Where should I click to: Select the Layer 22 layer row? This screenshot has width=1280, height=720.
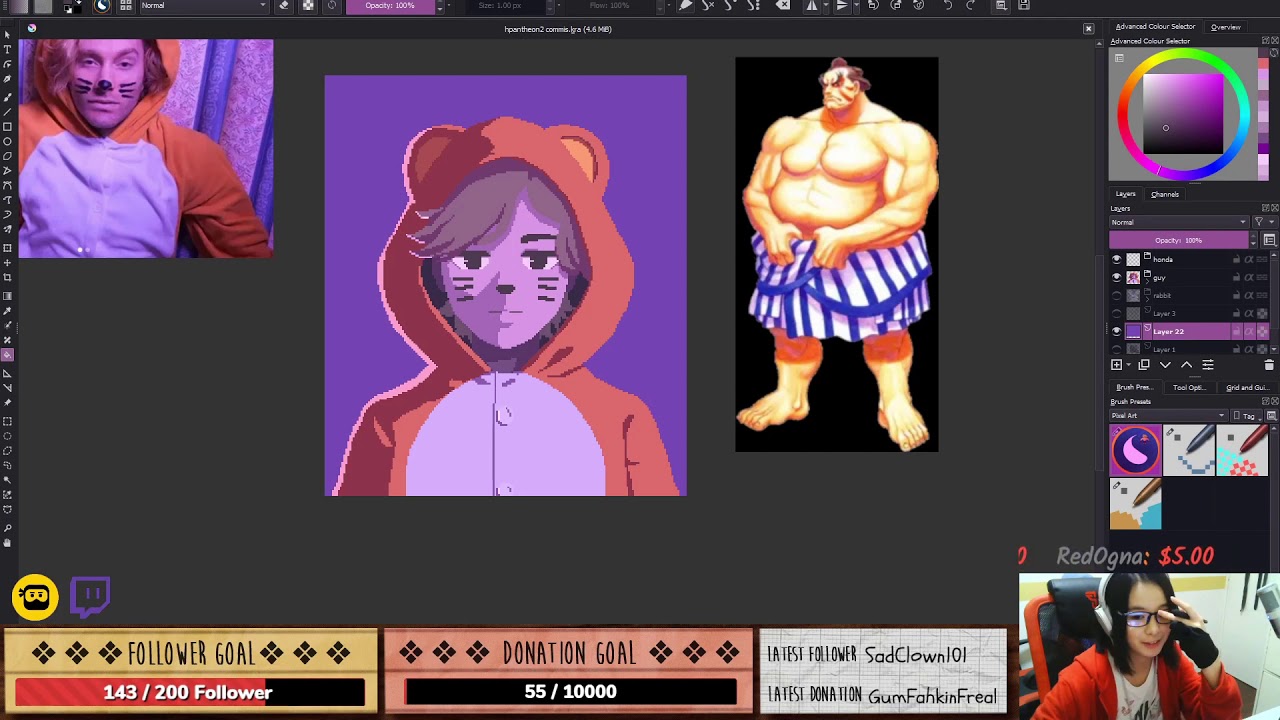[x=1190, y=331]
